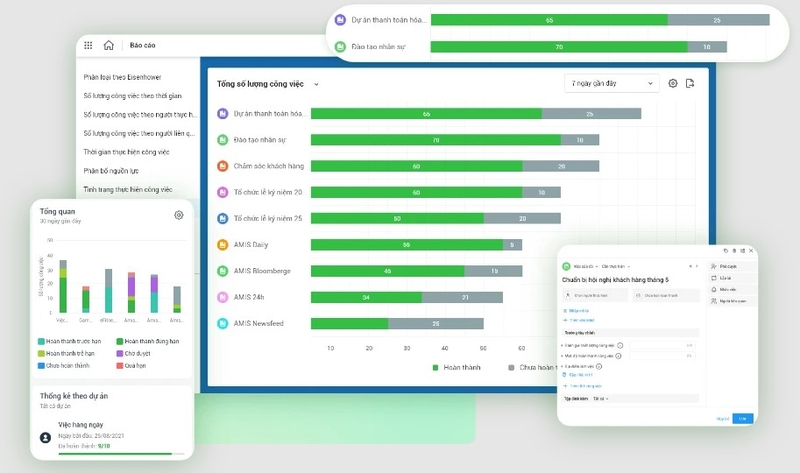Click the Người liên quan people icon
This screenshot has width=800, height=473.
[714, 301]
